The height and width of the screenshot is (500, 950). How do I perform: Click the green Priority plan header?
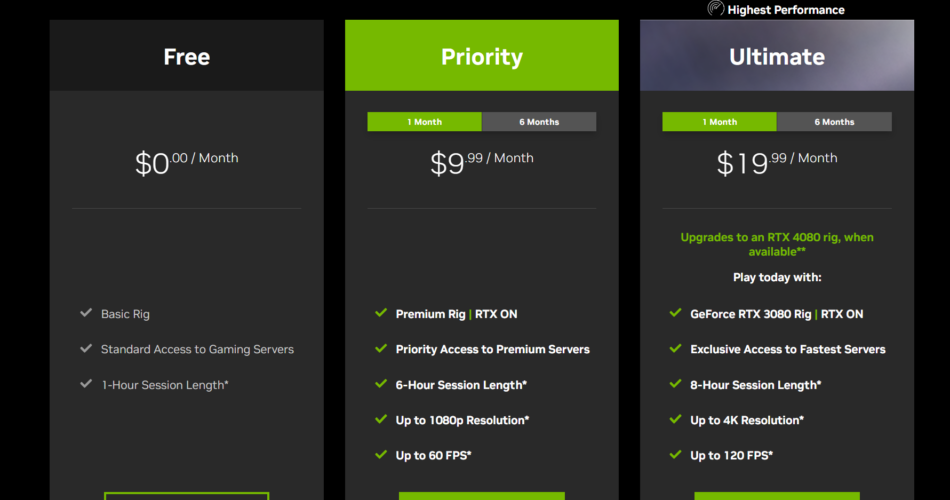coord(482,56)
